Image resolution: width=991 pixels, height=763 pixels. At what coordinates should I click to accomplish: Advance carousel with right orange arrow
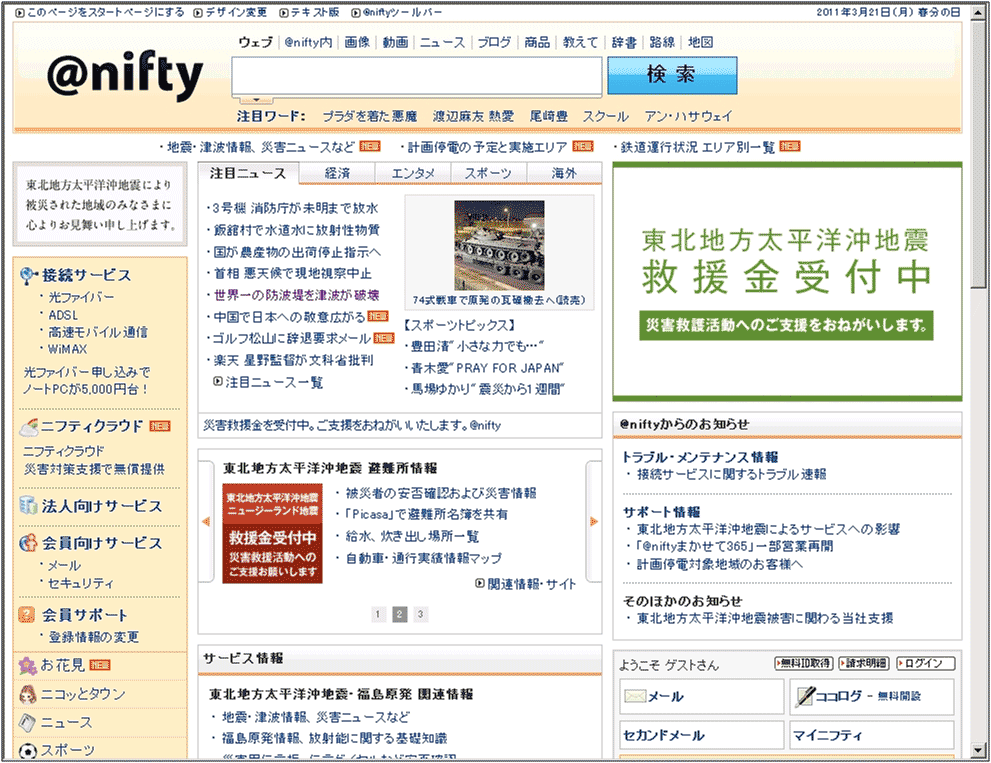click(593, 521)
